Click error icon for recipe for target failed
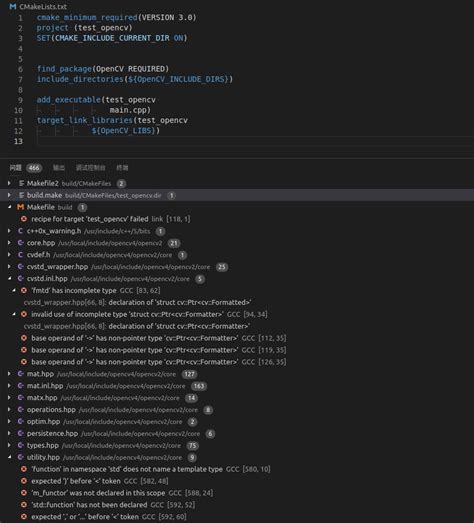Image resolution: width=474 pixels, height=523 pixels. click(24, 219)
